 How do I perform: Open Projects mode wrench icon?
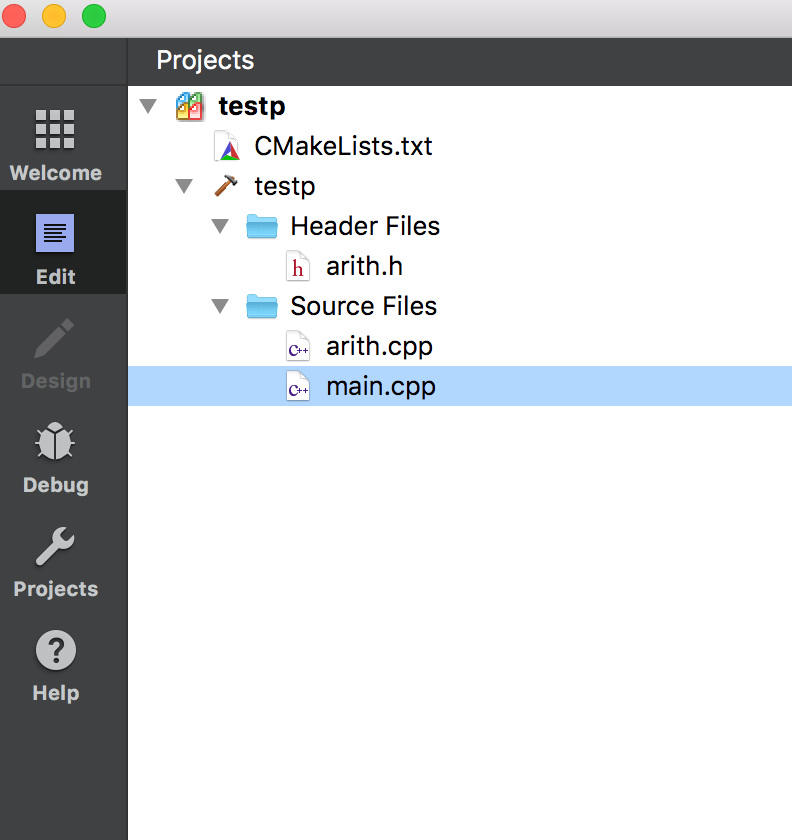pyautogui.click(x=55, y=546)
